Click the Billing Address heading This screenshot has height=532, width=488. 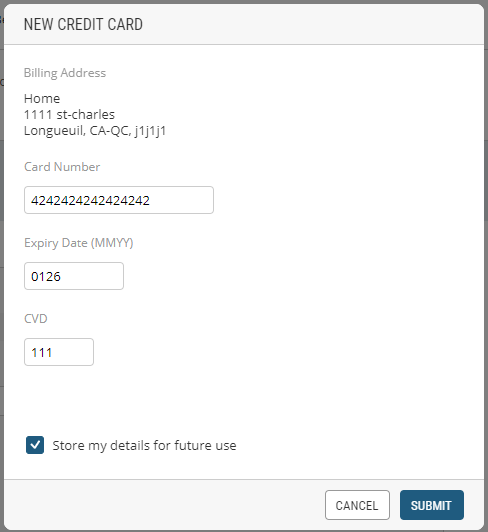[65, 73]
